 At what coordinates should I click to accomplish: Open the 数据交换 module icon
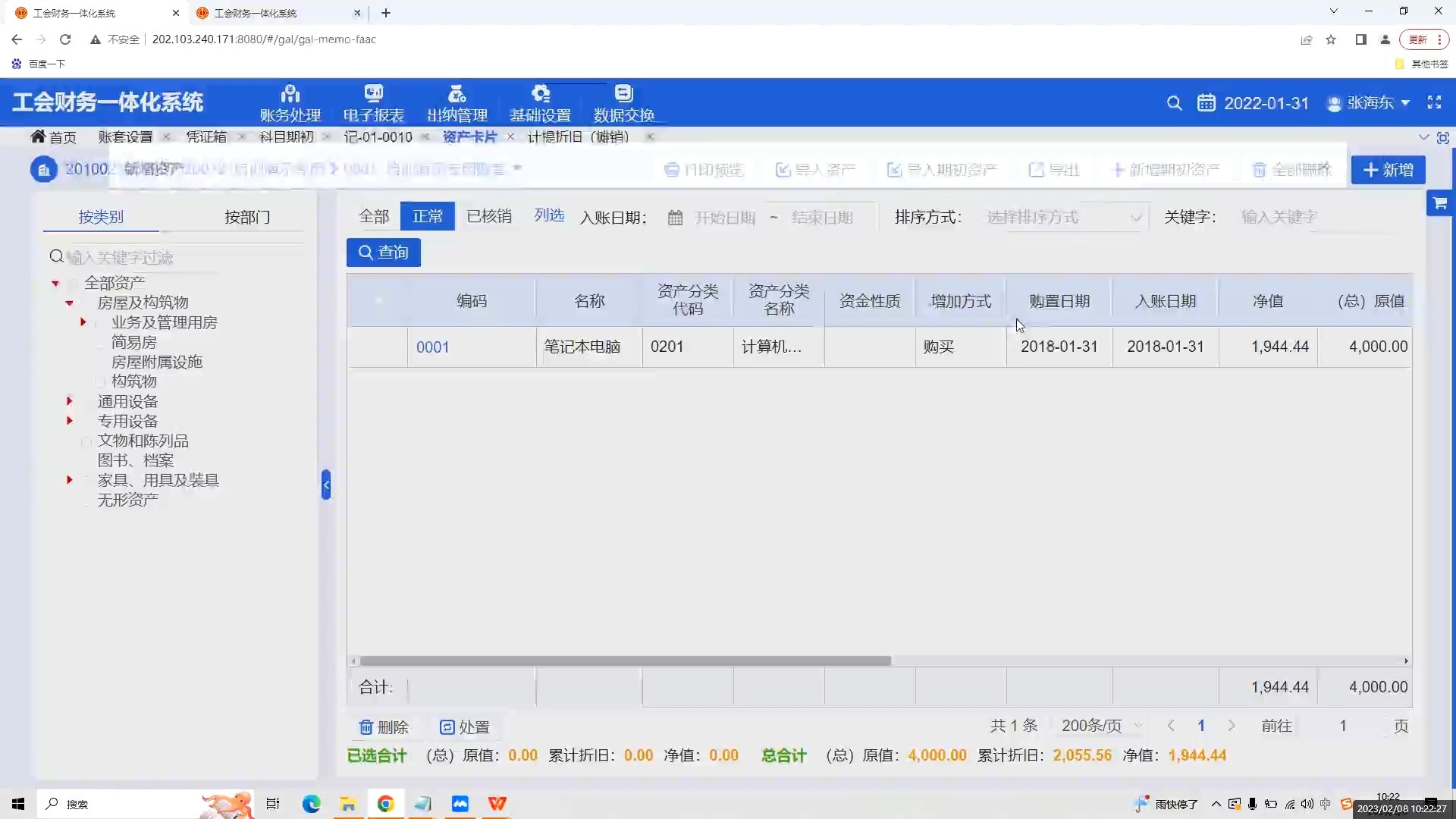click(x=623, y=94)
